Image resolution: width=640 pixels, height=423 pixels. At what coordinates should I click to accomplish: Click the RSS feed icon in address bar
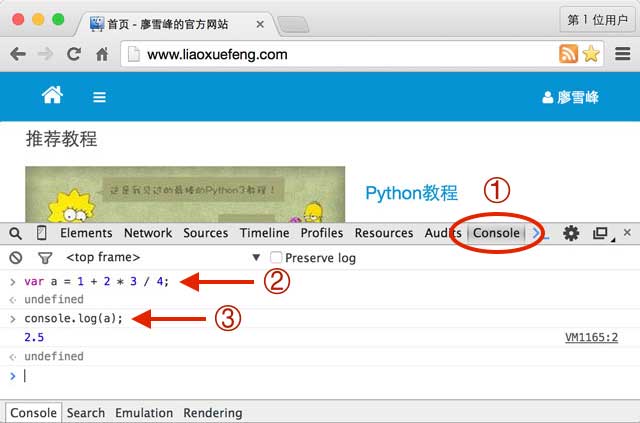(568, 55)
